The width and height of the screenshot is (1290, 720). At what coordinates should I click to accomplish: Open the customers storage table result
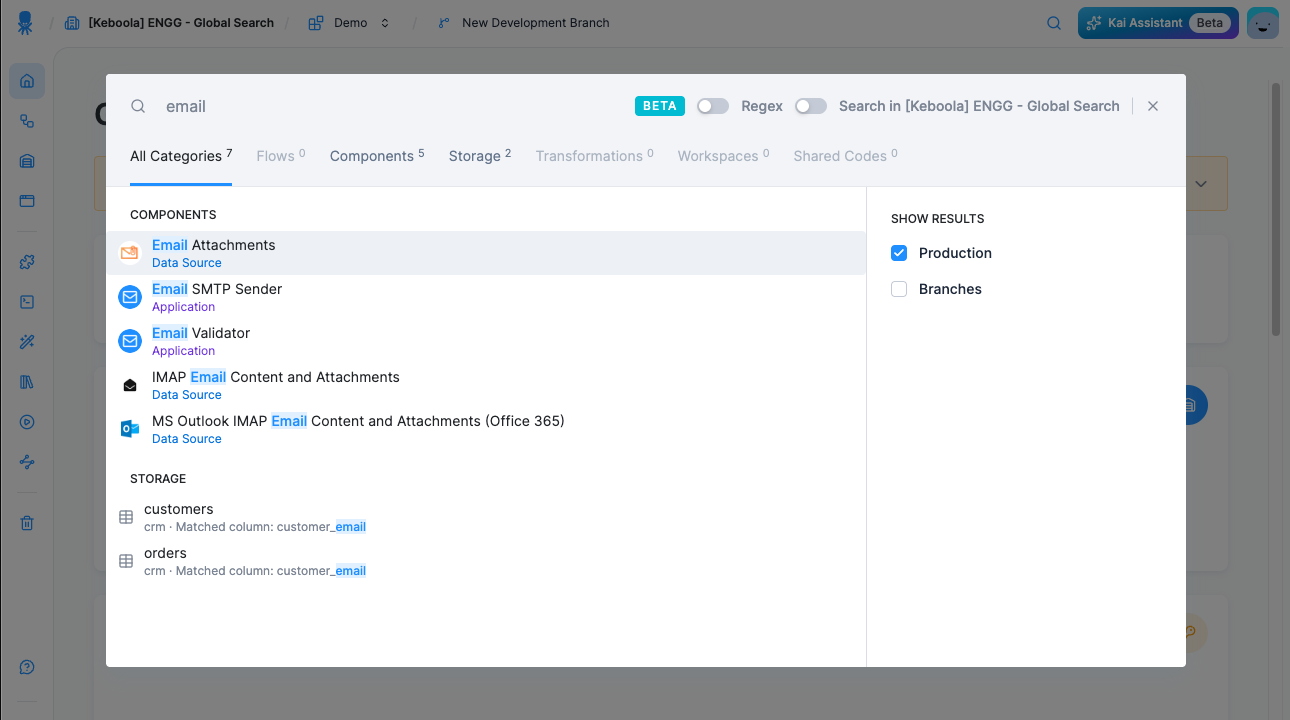tap(486, 517)
